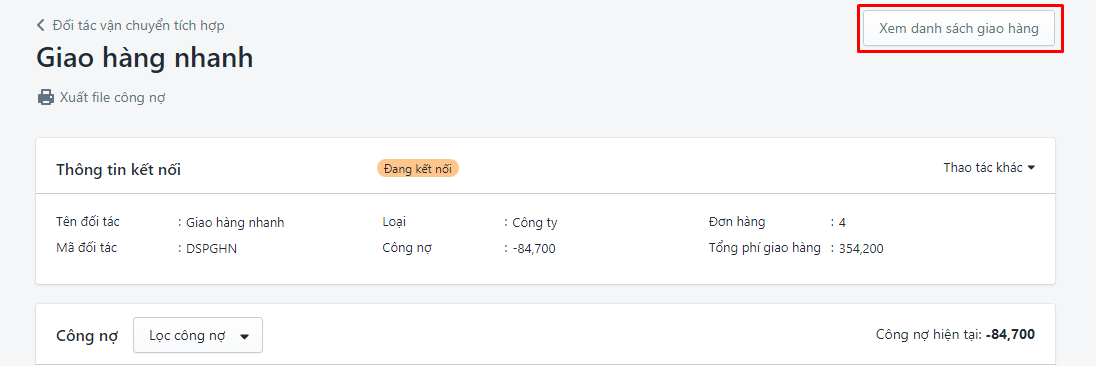This screenshot has height=366, width=1096.
Task: Click the Tổng phí giao hàng value 354,200
Action: click(861, 248)
